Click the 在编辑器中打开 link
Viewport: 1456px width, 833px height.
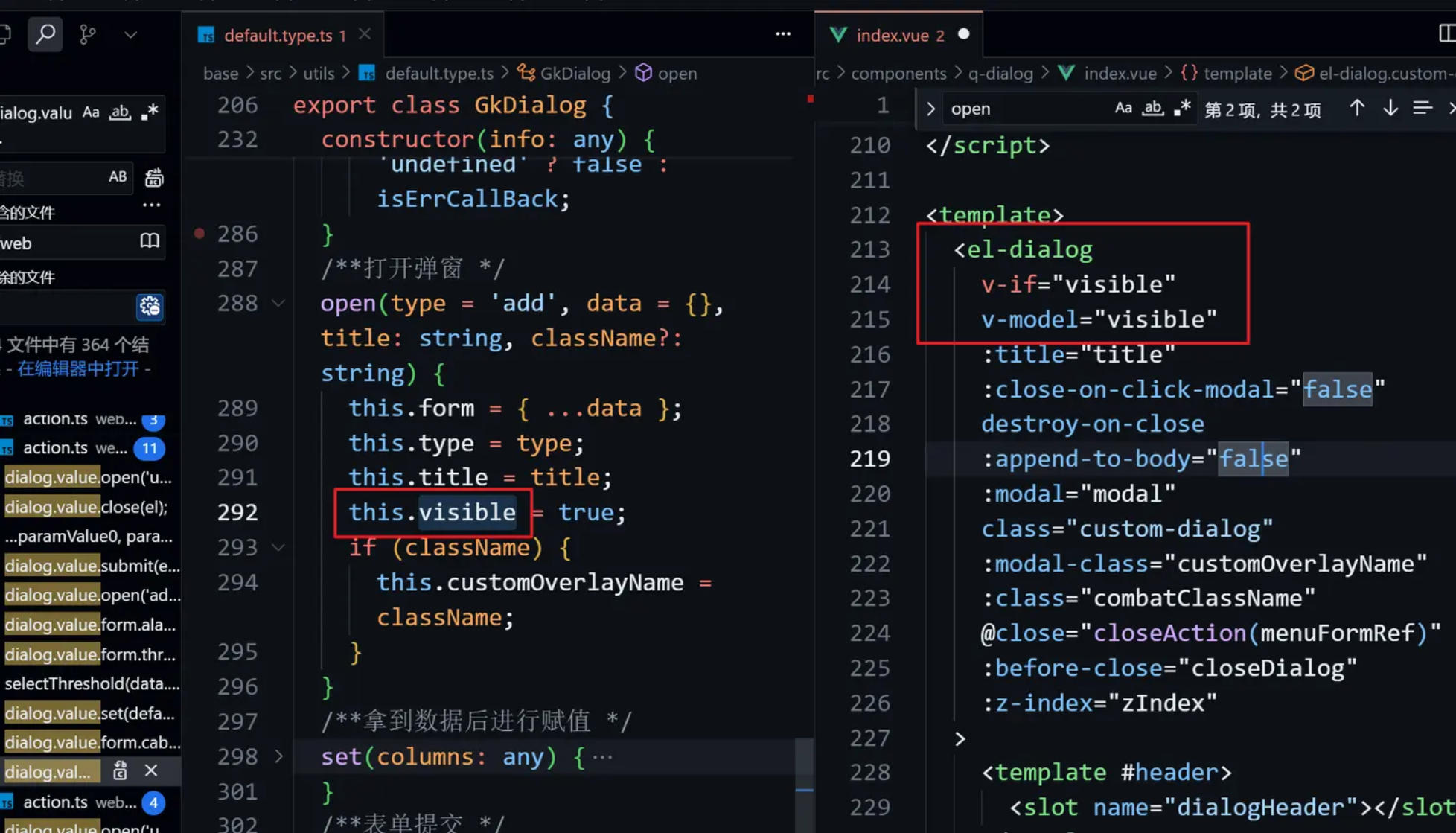(77, 368)
